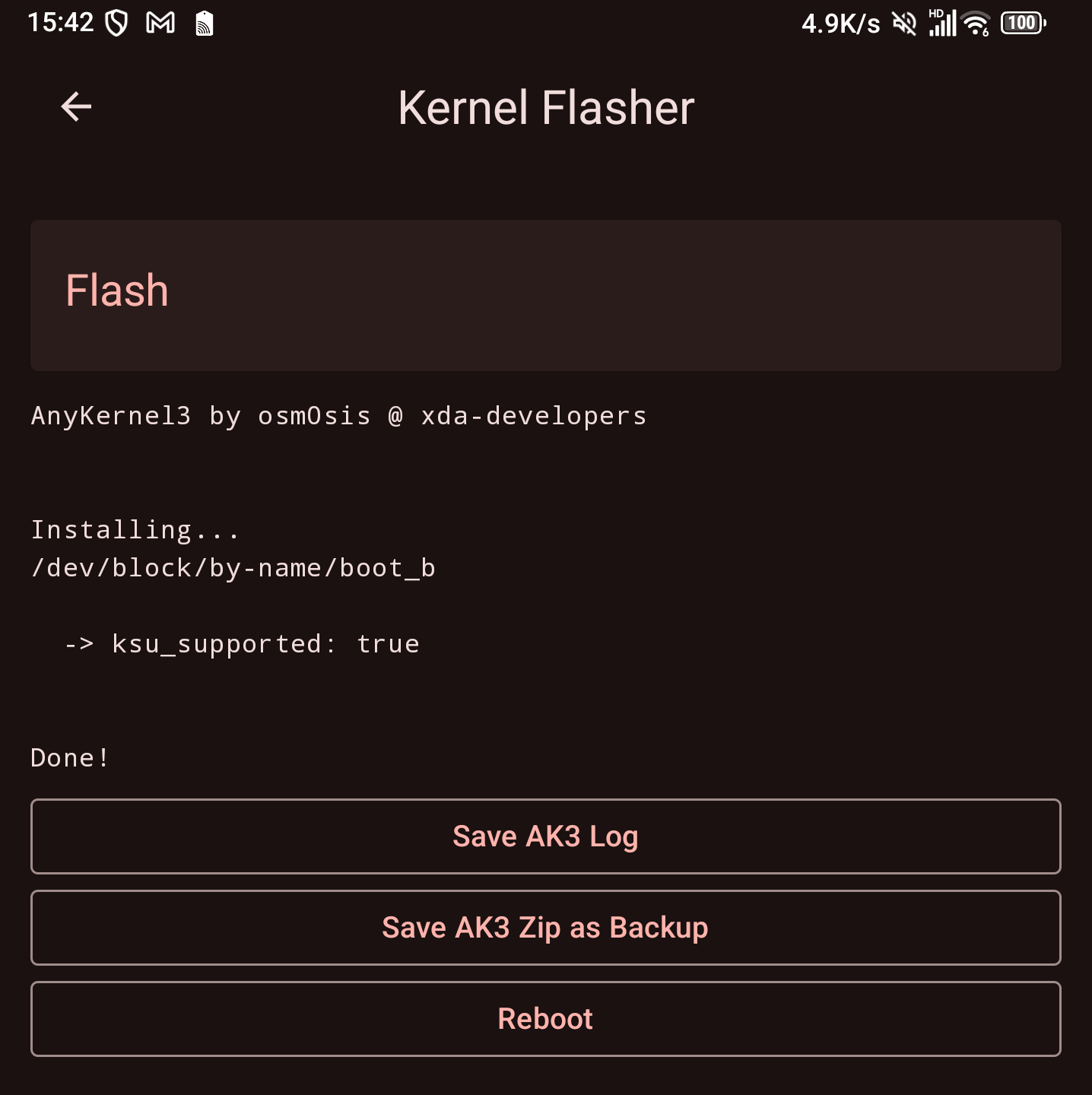Click the ksu_supported: true line

[242, 644]
